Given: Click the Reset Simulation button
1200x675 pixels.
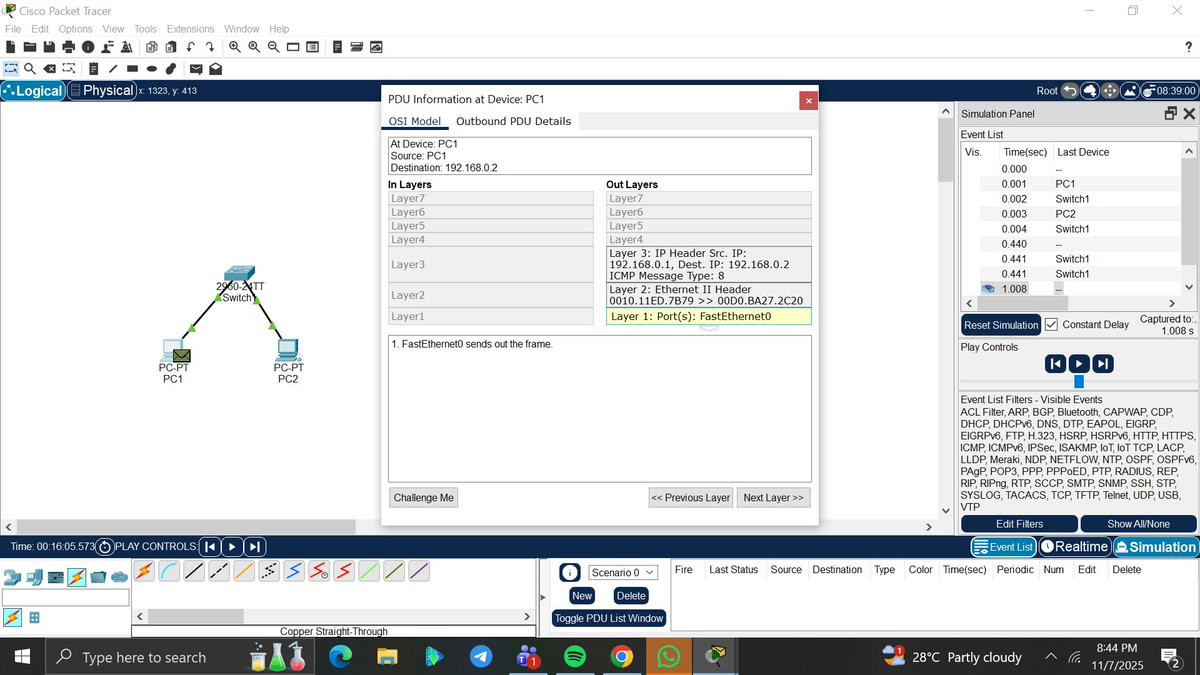Looking at the screenshot, I should tap(1001, 325).
